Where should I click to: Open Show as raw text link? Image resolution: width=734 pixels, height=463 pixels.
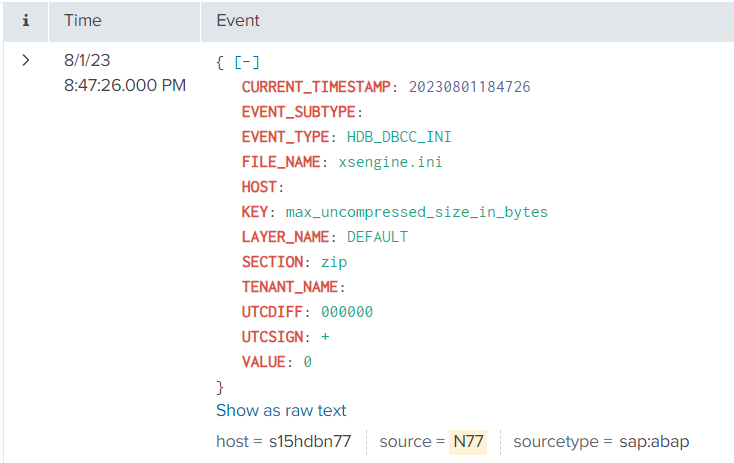[x=281, y=410]
